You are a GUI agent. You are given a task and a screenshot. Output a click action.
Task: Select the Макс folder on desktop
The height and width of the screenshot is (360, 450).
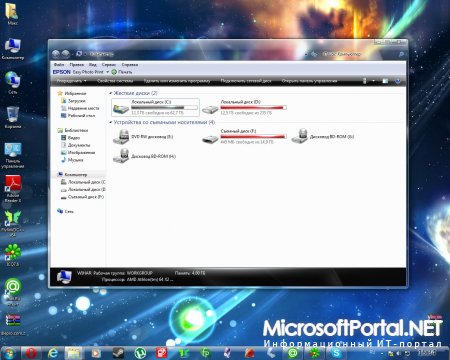pyautogui.click(x=12, y=14)
